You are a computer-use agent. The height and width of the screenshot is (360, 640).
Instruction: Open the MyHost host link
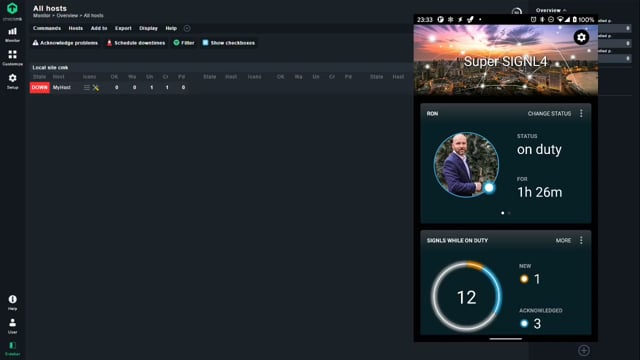[62, 87]
